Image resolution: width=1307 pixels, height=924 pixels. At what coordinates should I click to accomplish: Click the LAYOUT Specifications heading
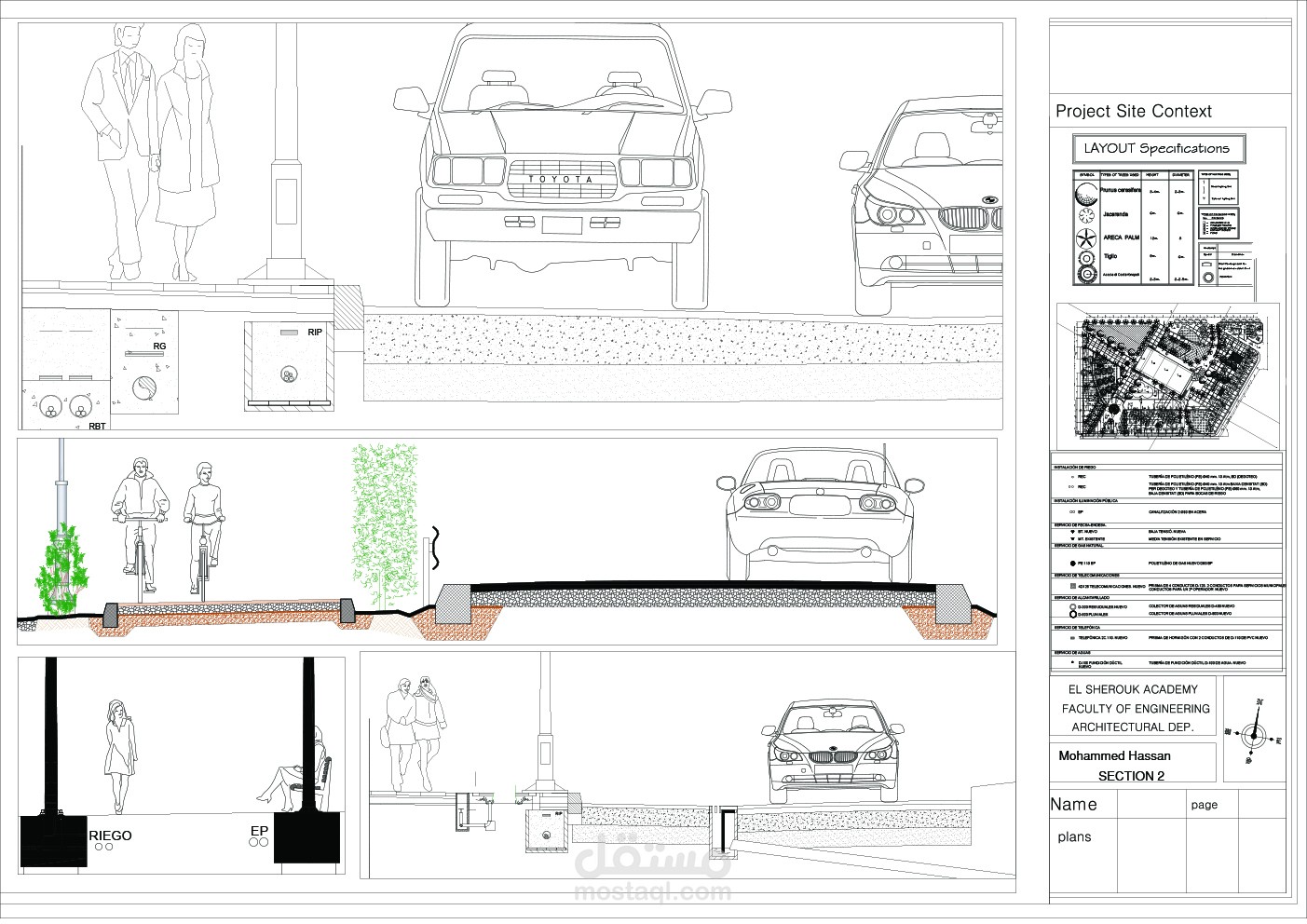(1156, 148)
